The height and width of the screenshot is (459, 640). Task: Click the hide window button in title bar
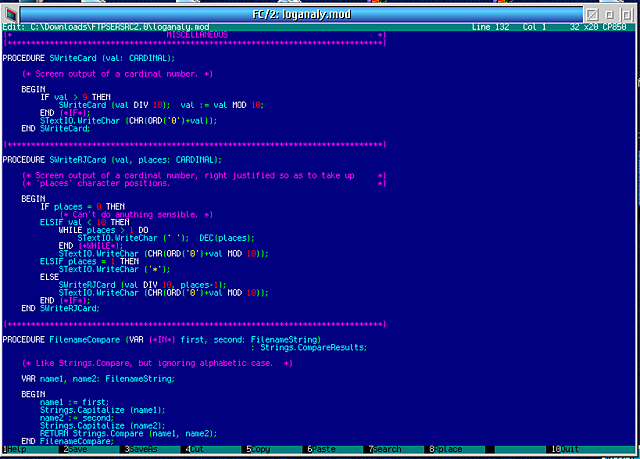592,15
